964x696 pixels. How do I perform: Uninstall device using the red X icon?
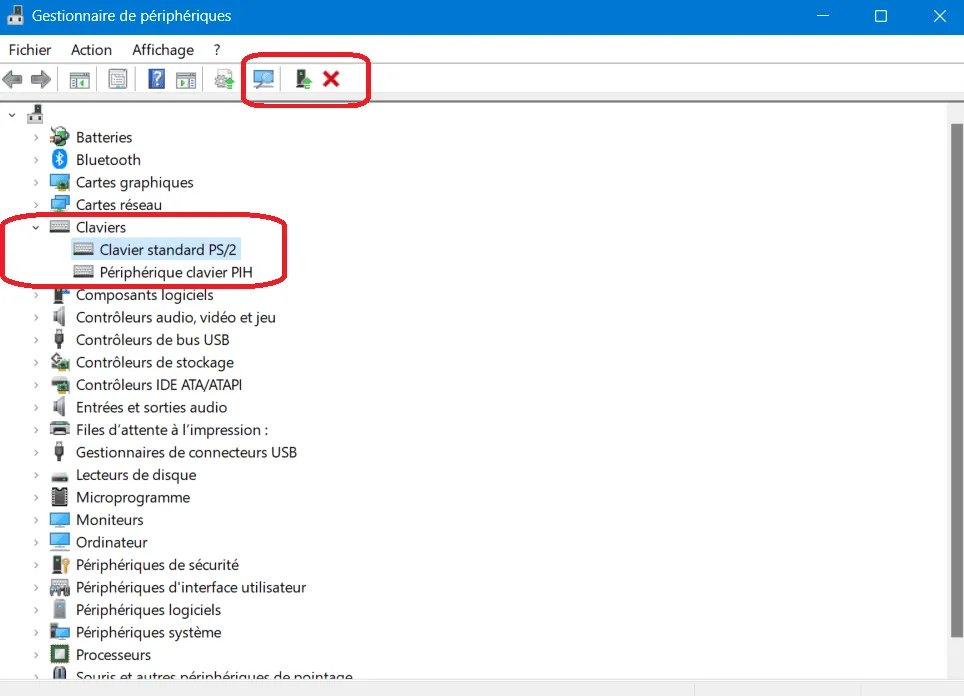point(331,79)
